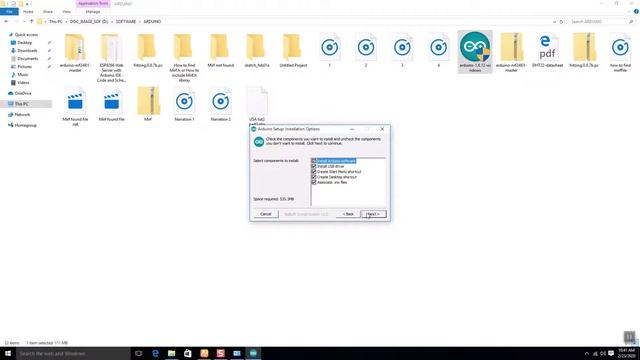The image size is (640, 360).
Task: Select the media file named 4
Action: [x=438, y=50]
